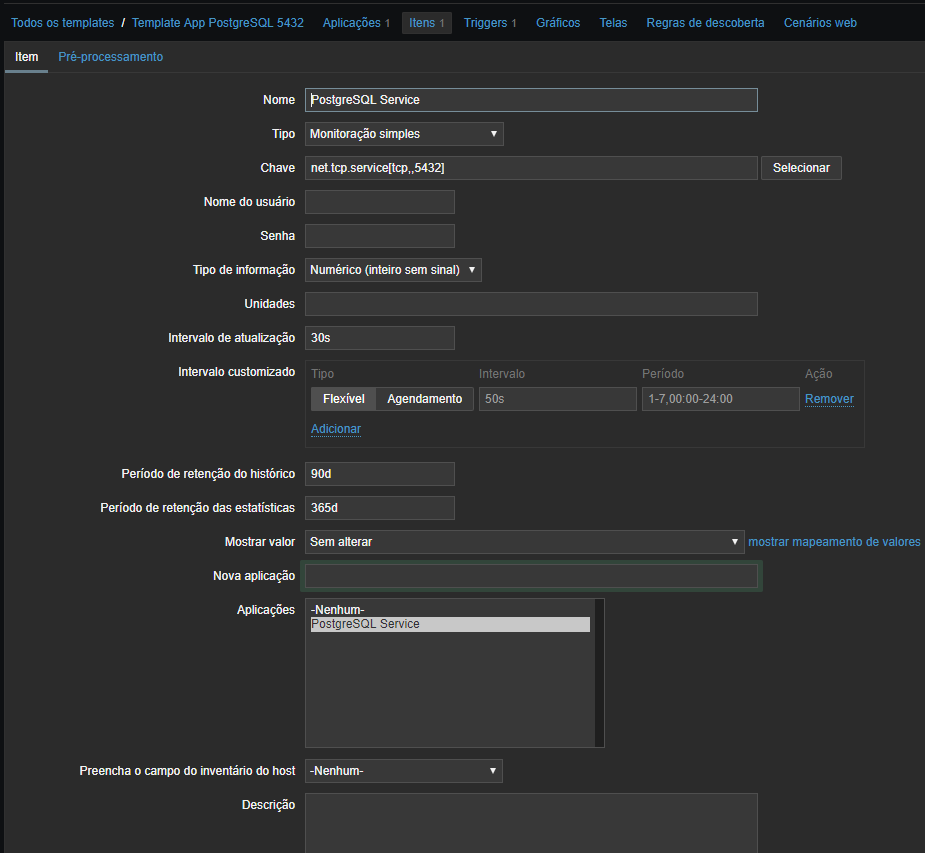This screenshot has height=853, width=925.
Task: Expand the Mostrar valor dropdown
Action: (524, 542)
